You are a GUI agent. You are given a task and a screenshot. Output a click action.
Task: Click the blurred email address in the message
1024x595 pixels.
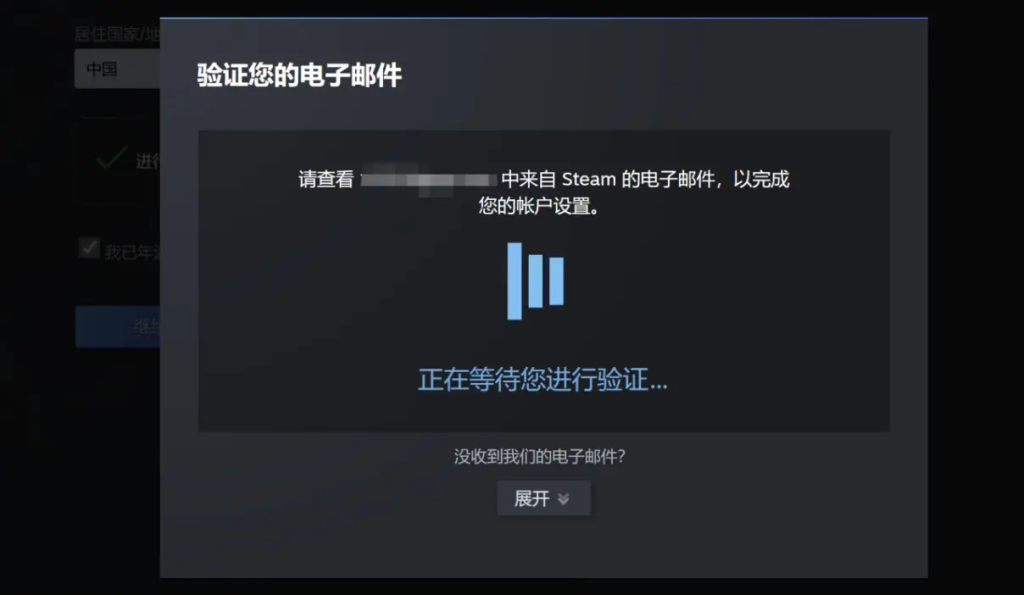pos(429,179)
